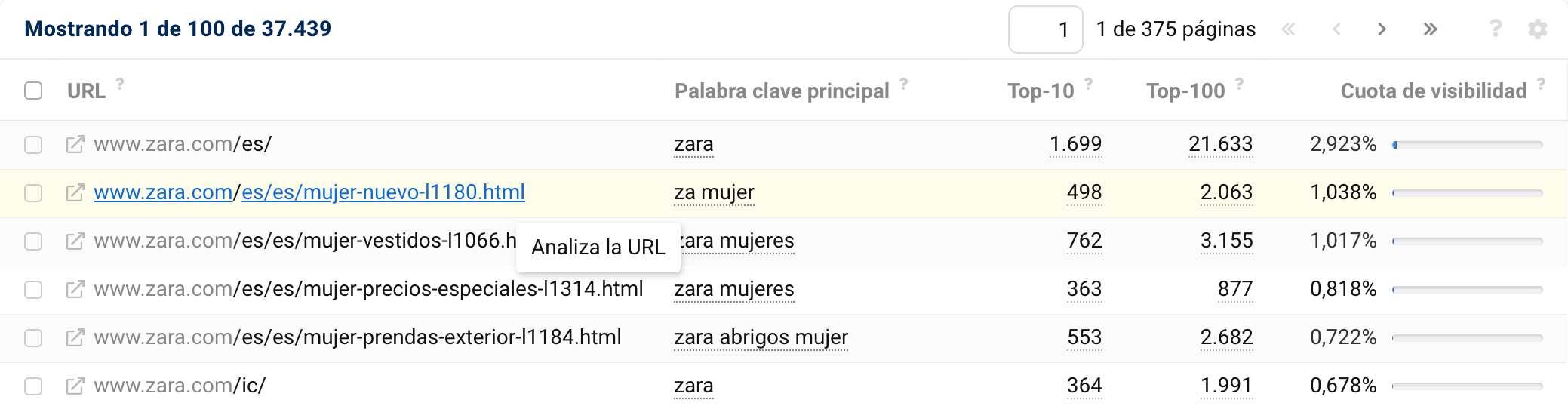The width and height of the screenshot is (1568, 409).
Task: Sort by Top-10 column header
Action: coord(1041,91)
